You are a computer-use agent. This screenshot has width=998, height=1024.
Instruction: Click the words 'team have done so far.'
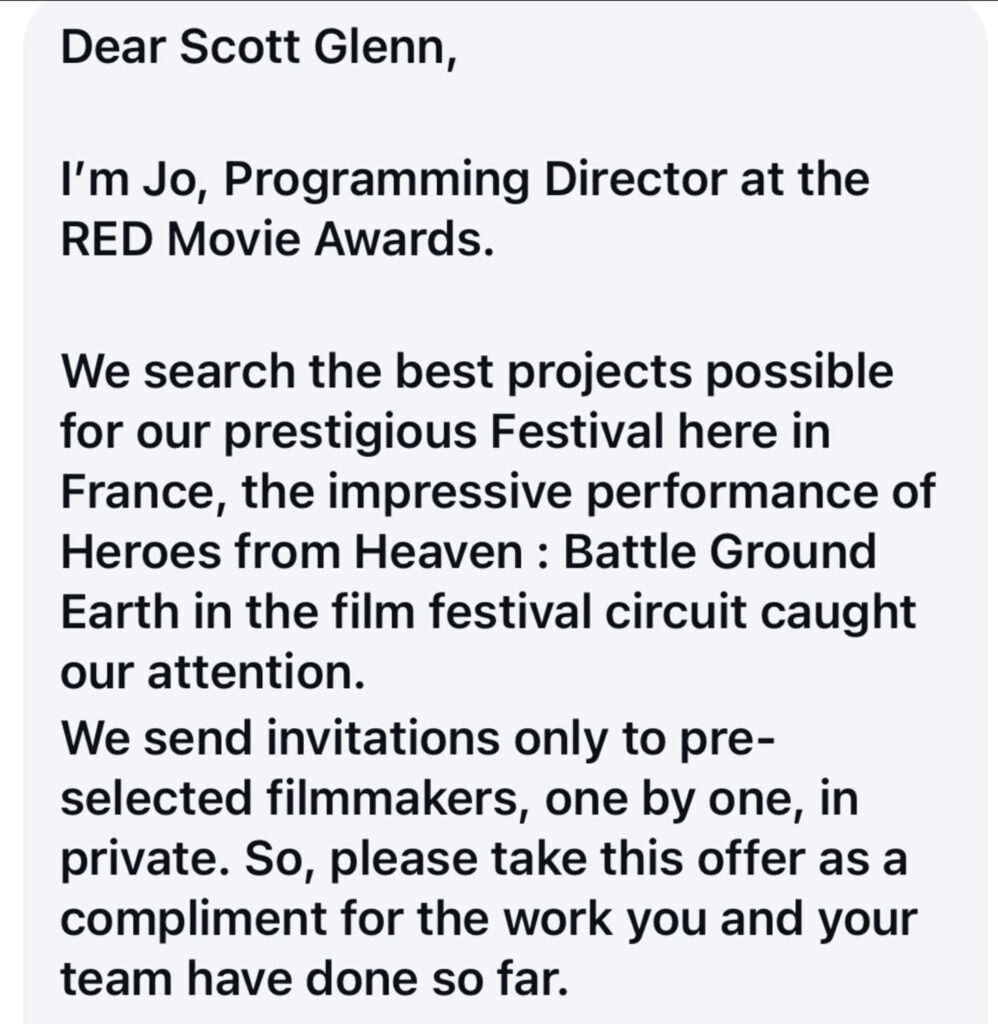click(314, 978)
